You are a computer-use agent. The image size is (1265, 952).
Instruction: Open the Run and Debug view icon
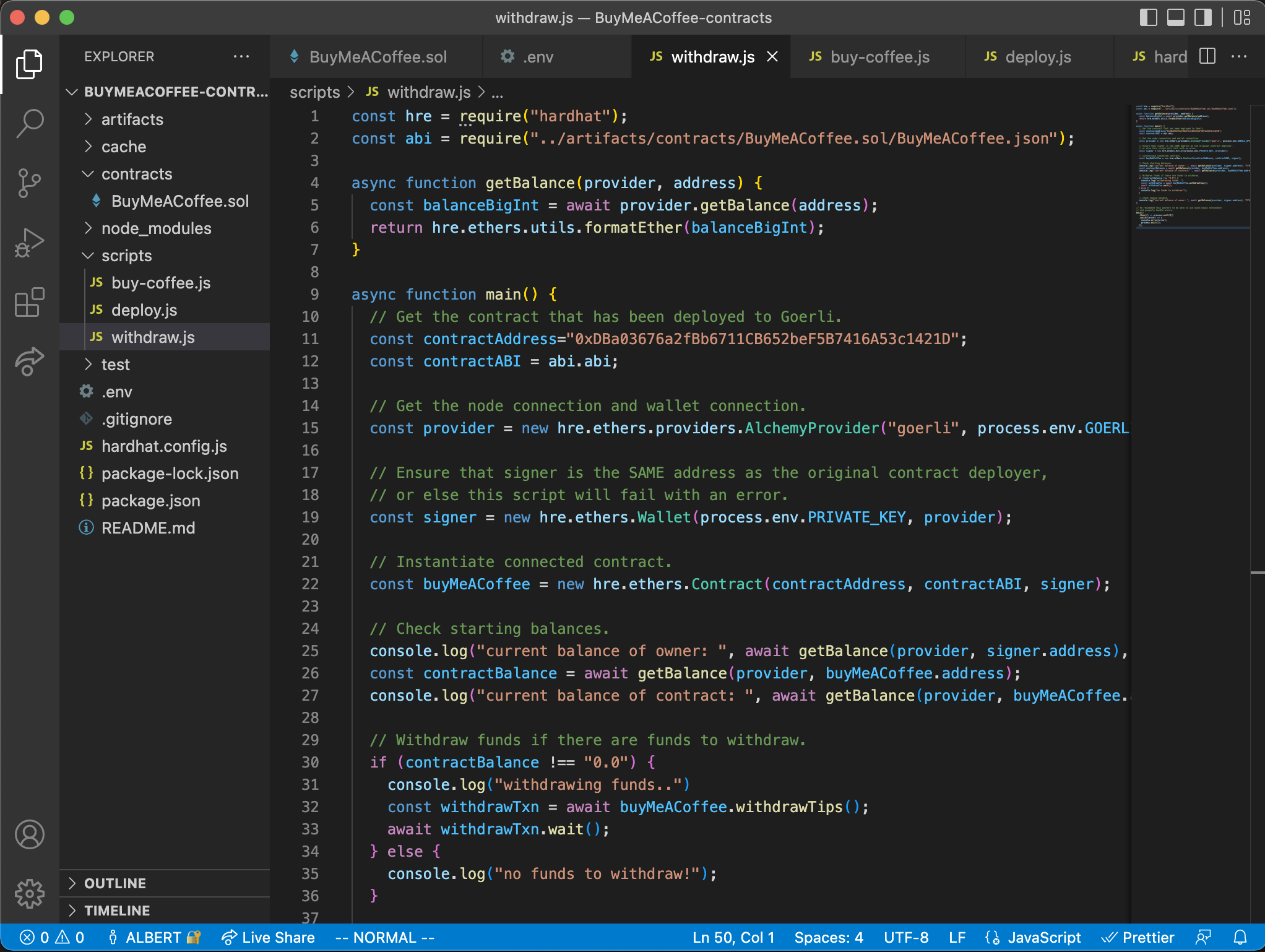pos(29,242)
